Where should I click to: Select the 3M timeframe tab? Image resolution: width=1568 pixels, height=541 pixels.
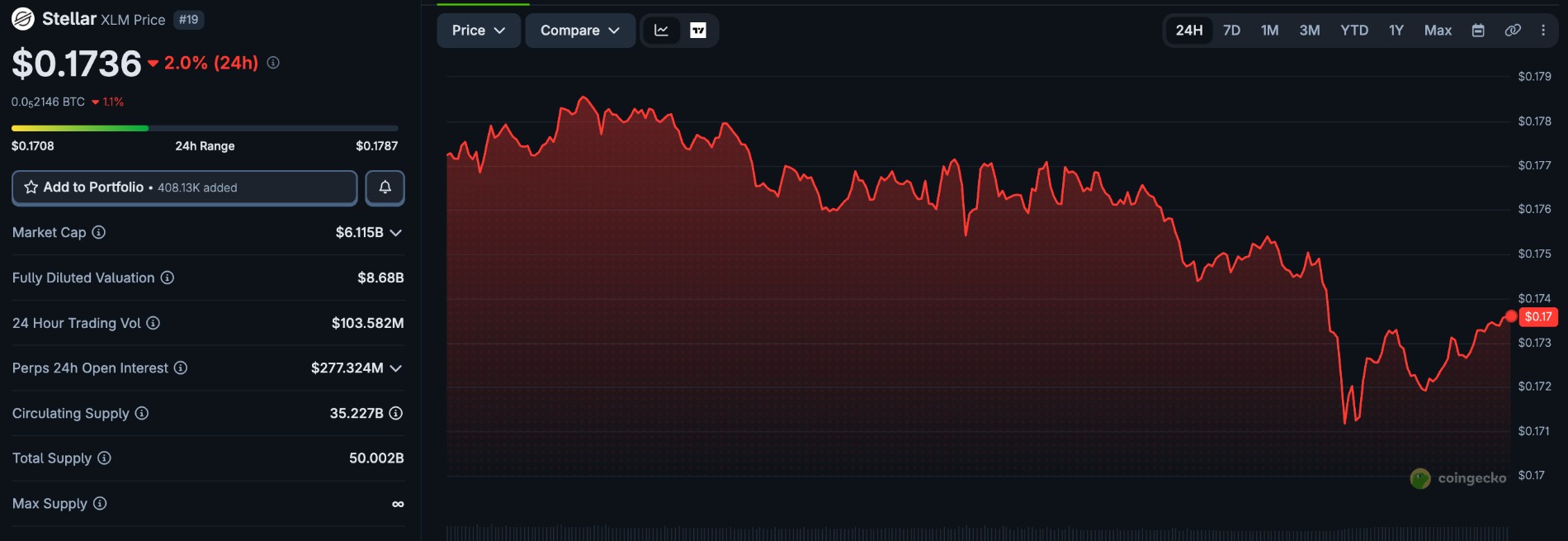pos(1310,31)
